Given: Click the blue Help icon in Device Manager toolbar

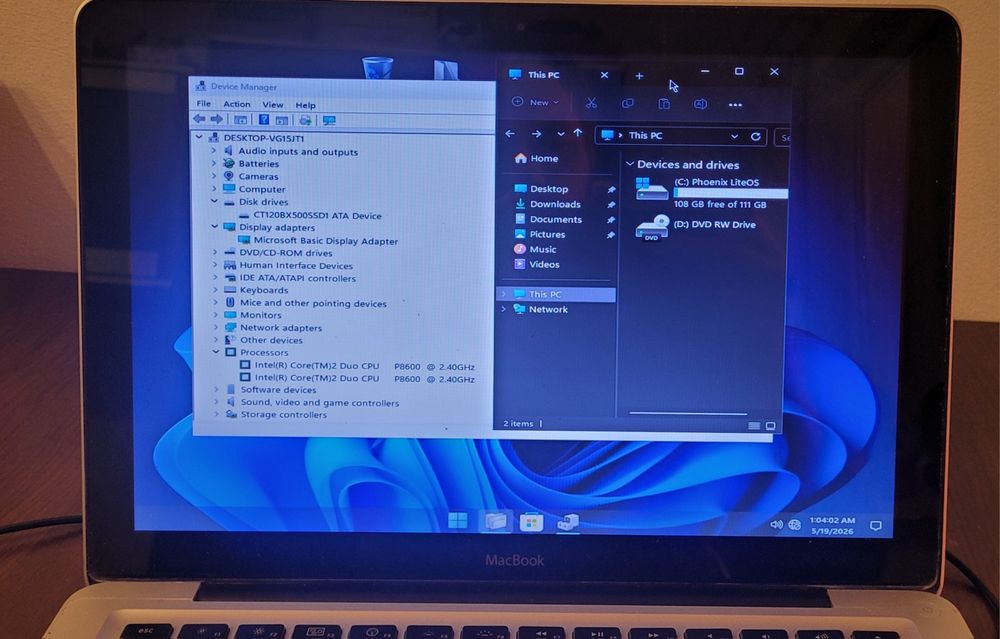Looking at the screenshot, I should click(263, 120).
